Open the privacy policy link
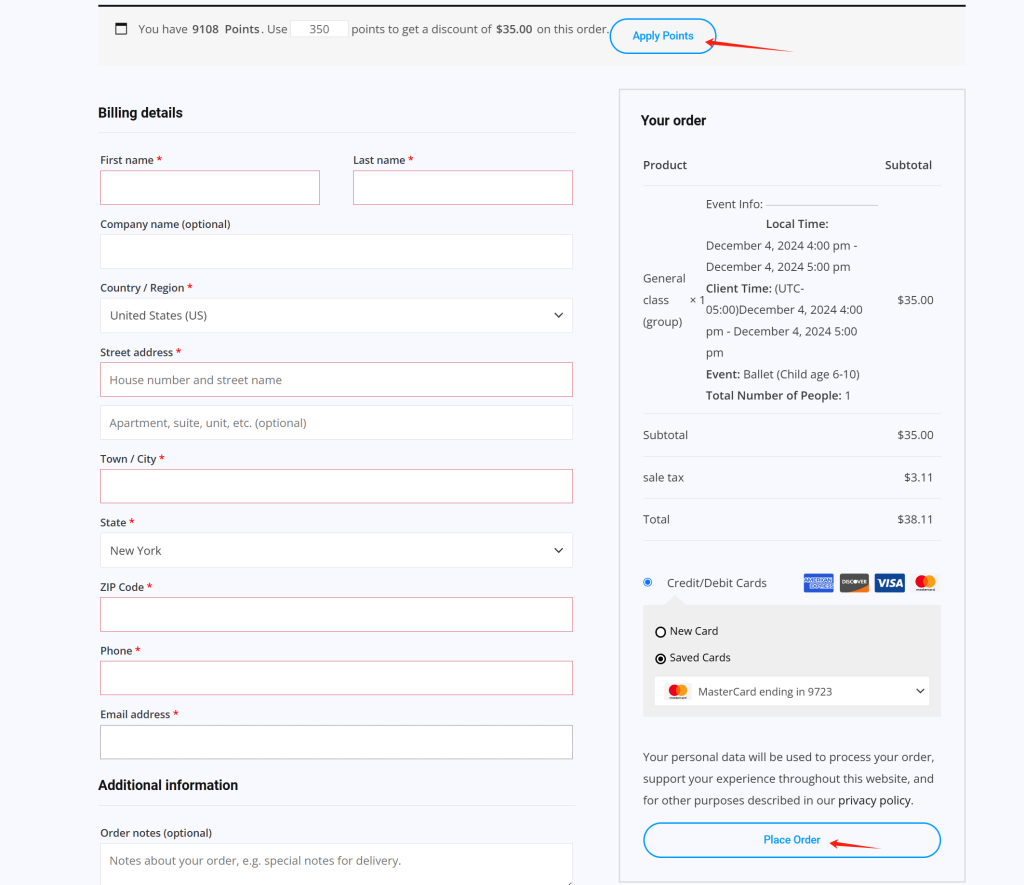1024x885 pixels. tap(874, 800)
